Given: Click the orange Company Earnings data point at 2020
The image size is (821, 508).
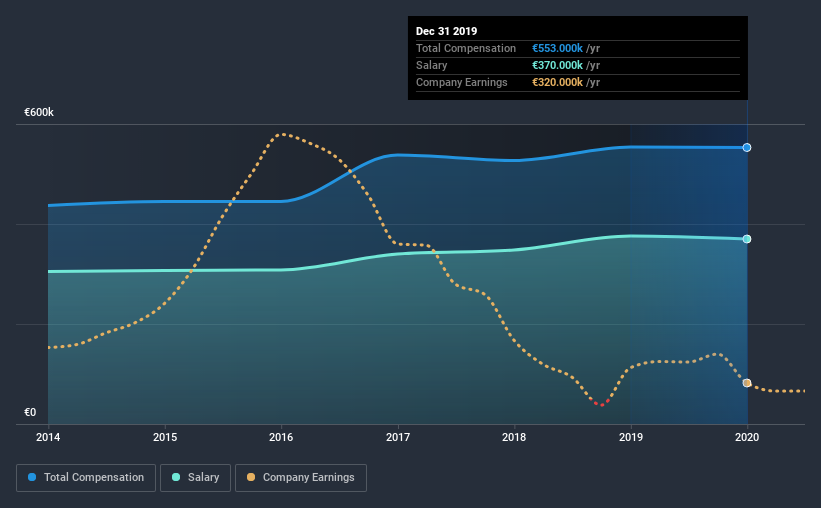Looking at the screenshot, I should (x=747, y=383).
